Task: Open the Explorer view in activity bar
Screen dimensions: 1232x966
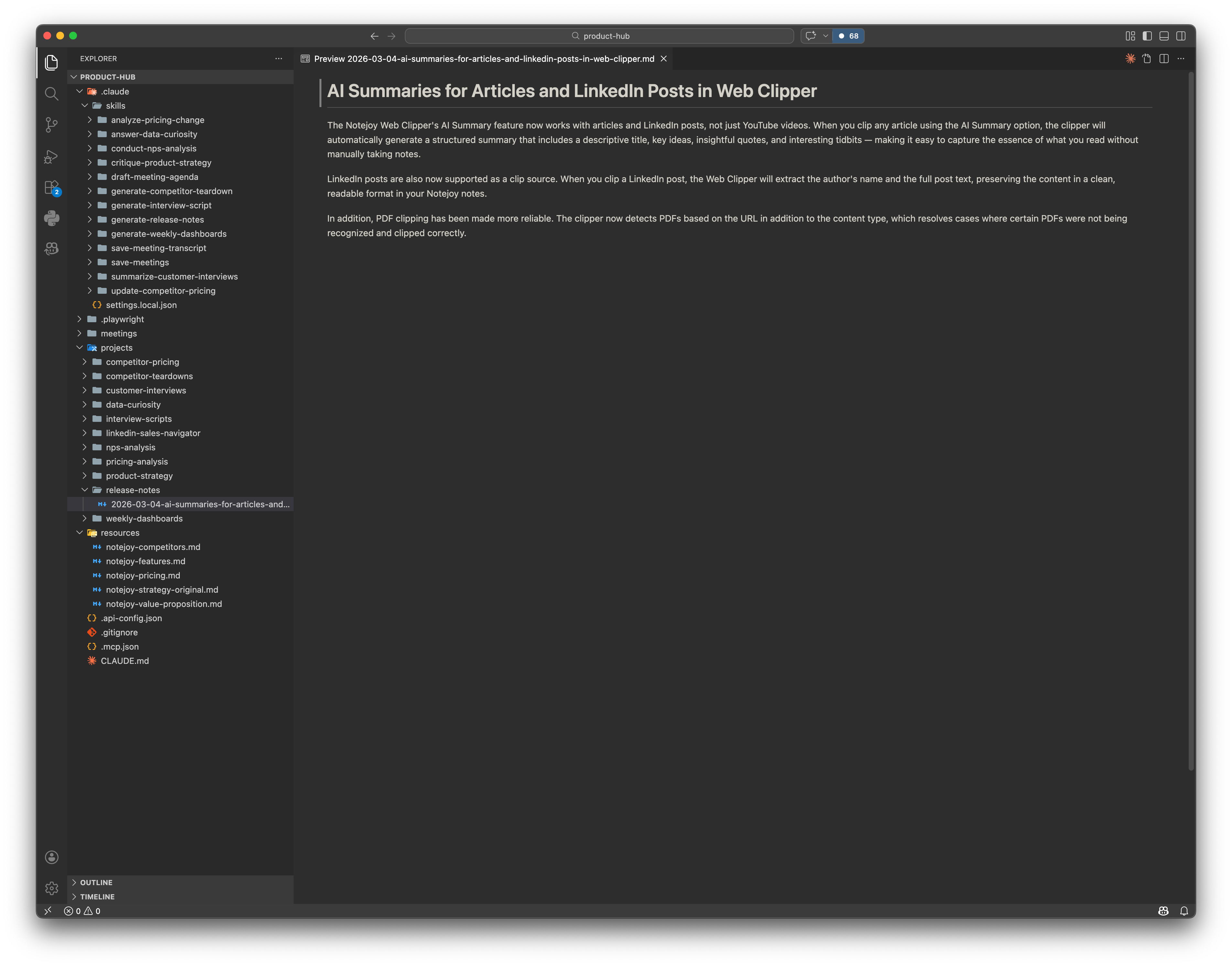Action: (51, 62)
